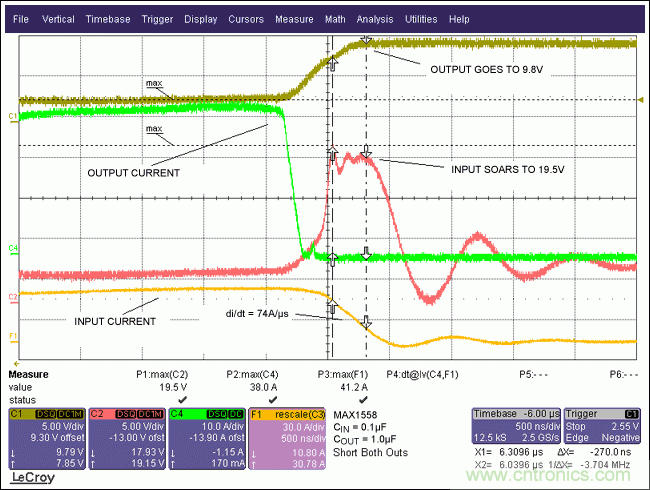Click the red C2 marker left of the waveform grid
The width and height of the screenshot is (650, 490).
point(12,297)
